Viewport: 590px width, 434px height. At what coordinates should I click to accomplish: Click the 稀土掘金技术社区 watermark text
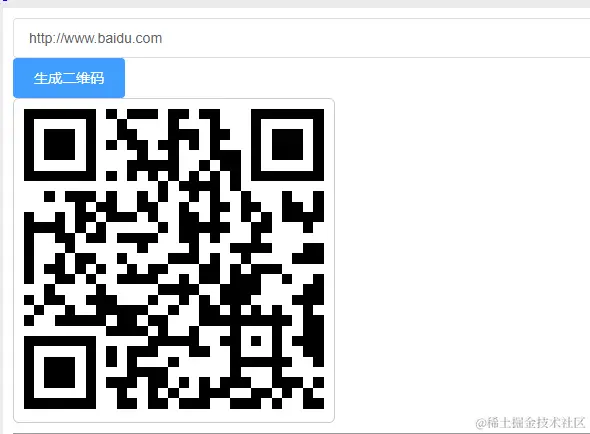530,423
